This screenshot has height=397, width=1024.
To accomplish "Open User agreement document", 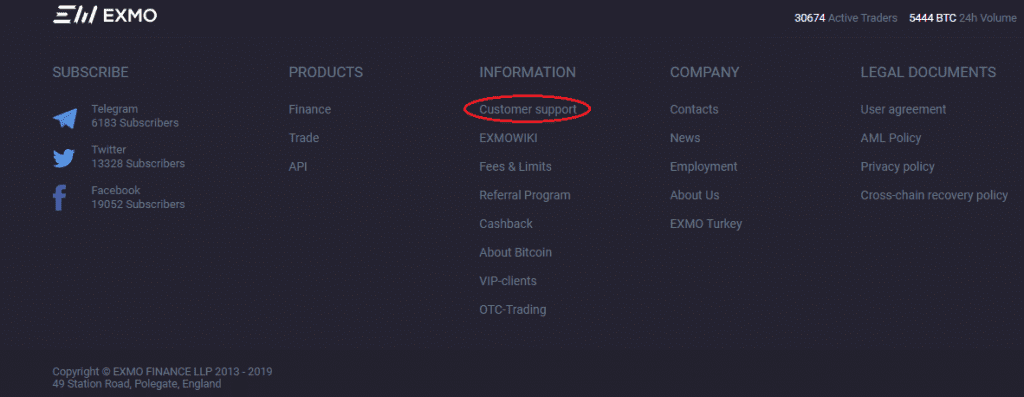I will (903, 110).
